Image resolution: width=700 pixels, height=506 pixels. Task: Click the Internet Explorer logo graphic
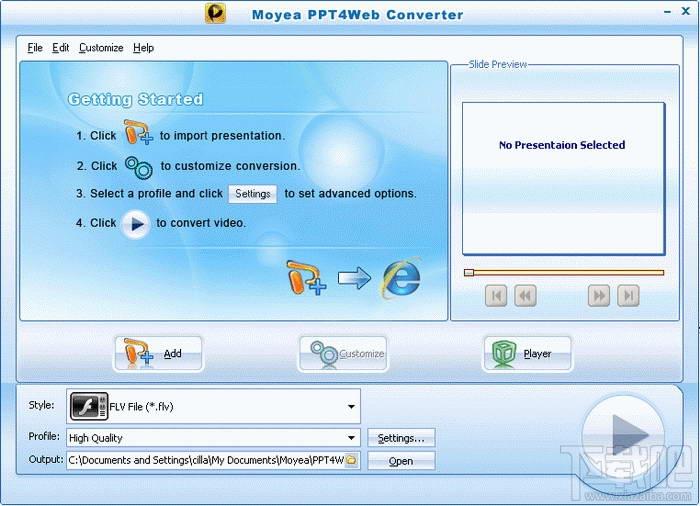[400, 278]
